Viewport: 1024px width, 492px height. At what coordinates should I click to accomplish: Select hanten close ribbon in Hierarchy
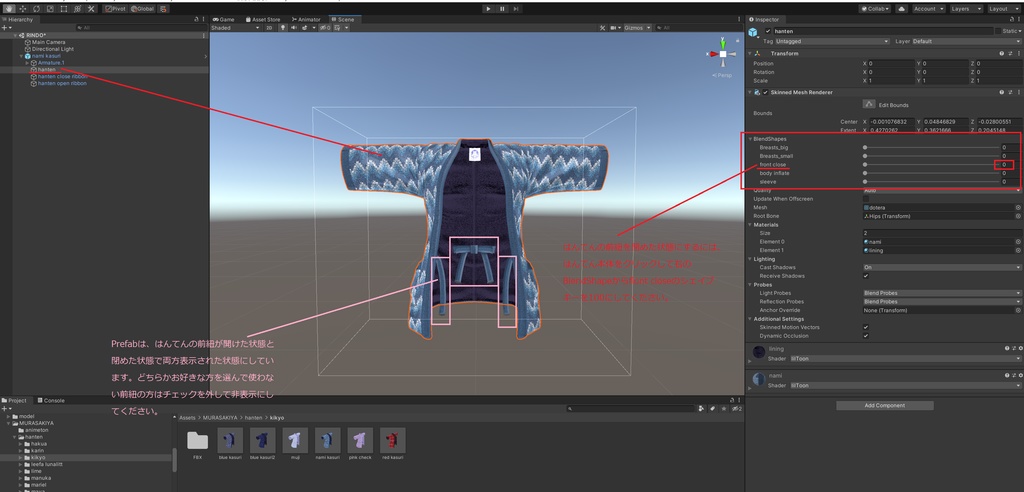click(62, 76)
